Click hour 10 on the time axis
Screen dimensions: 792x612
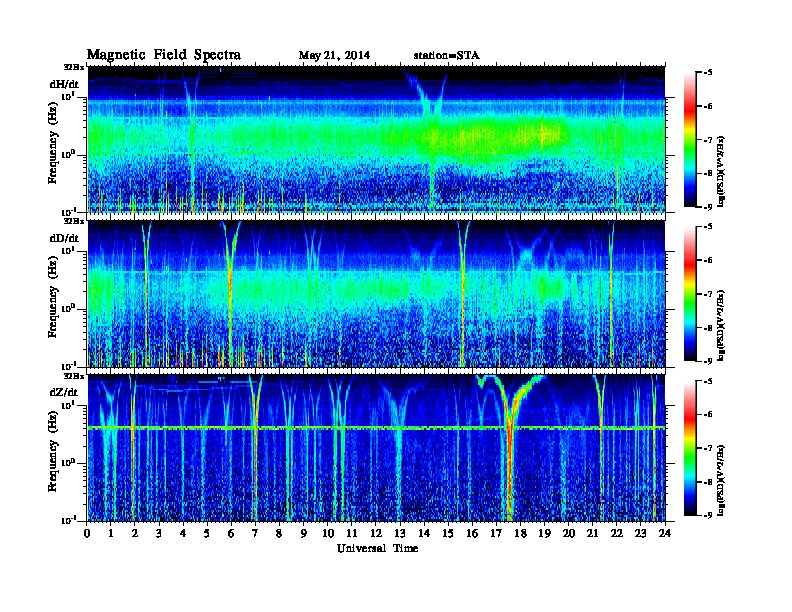click(328, 533)
